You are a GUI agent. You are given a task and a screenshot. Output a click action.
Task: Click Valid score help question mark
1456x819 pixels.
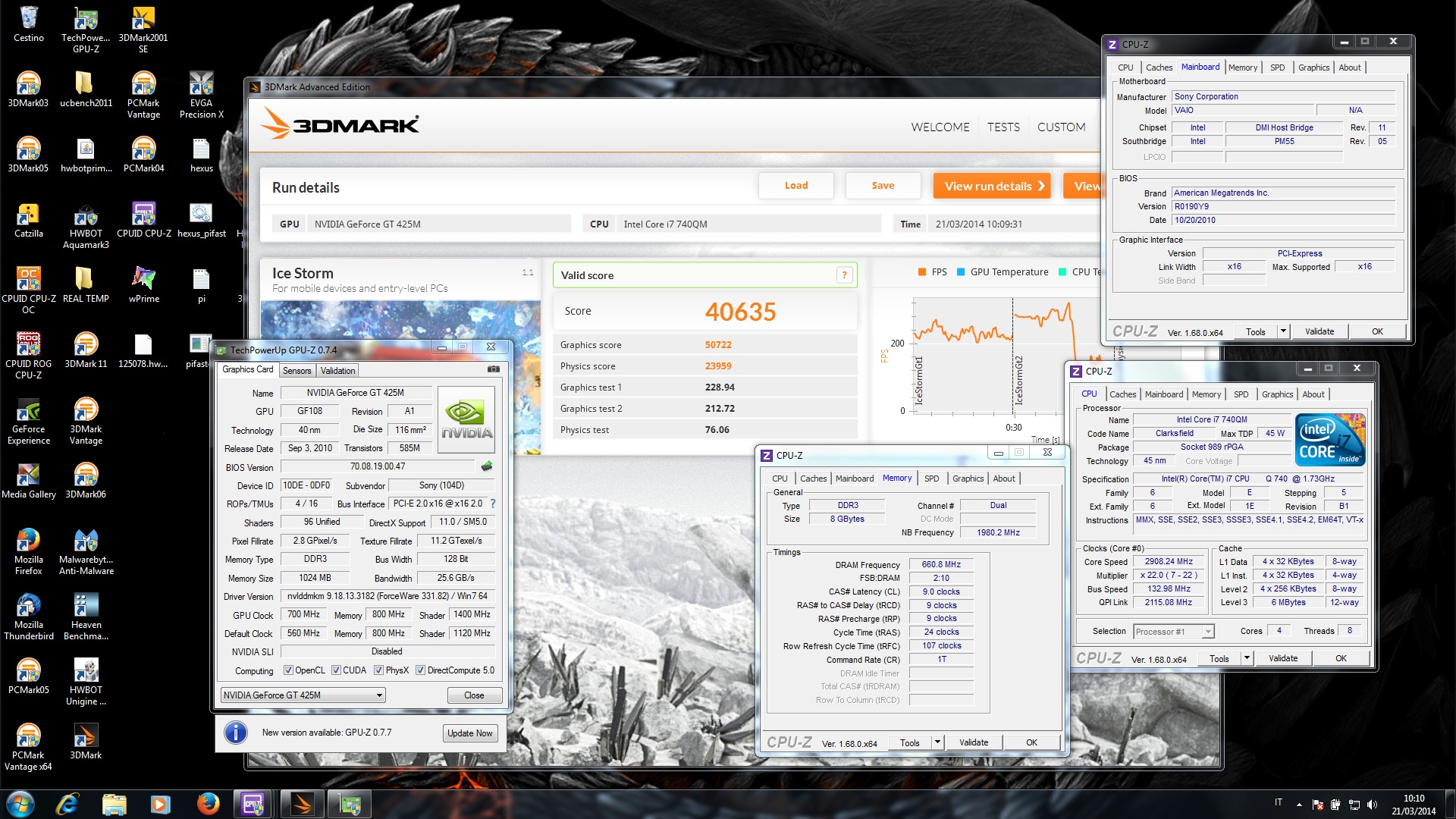(844, 275)
